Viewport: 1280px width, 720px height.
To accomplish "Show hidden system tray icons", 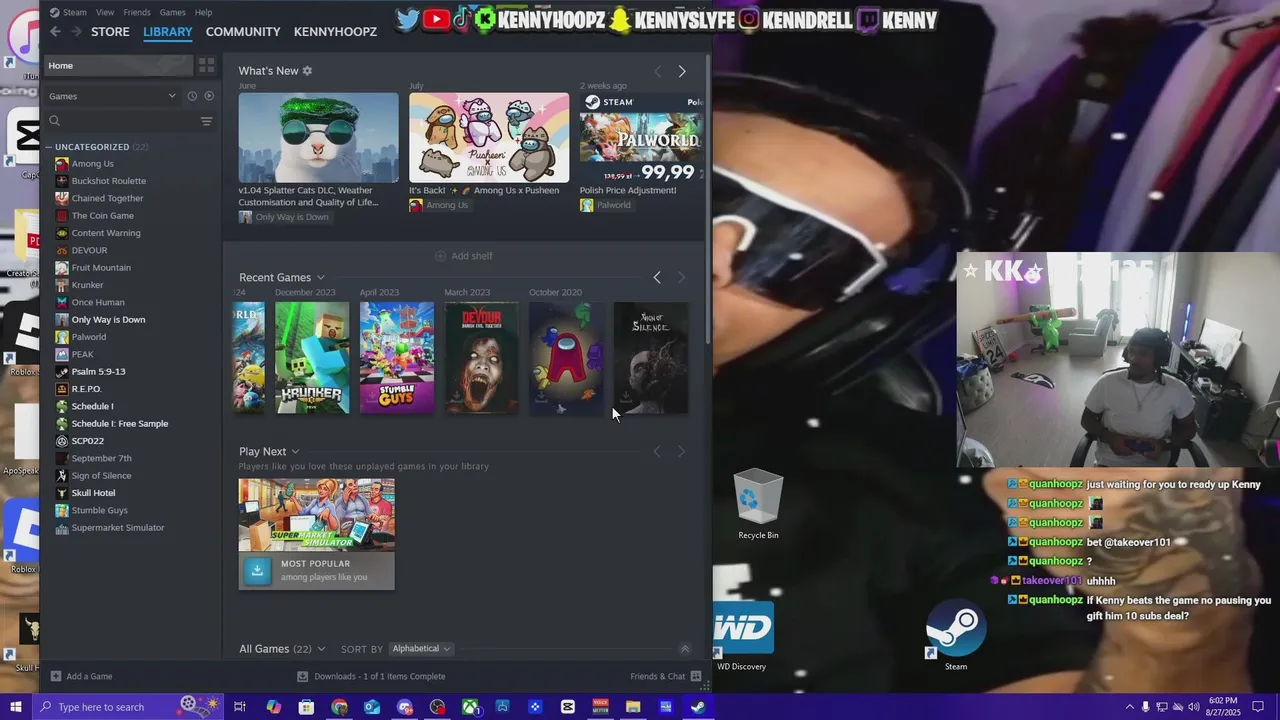I will (x=1129, y=707).
